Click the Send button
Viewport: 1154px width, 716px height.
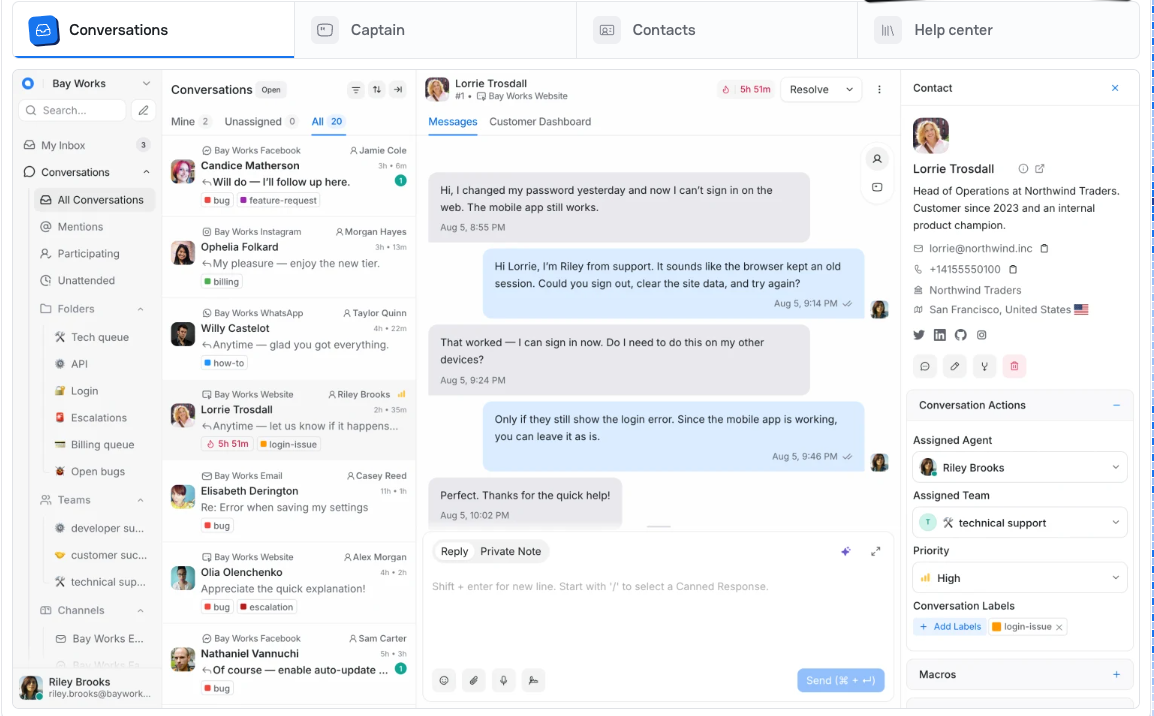click(840, 681)
